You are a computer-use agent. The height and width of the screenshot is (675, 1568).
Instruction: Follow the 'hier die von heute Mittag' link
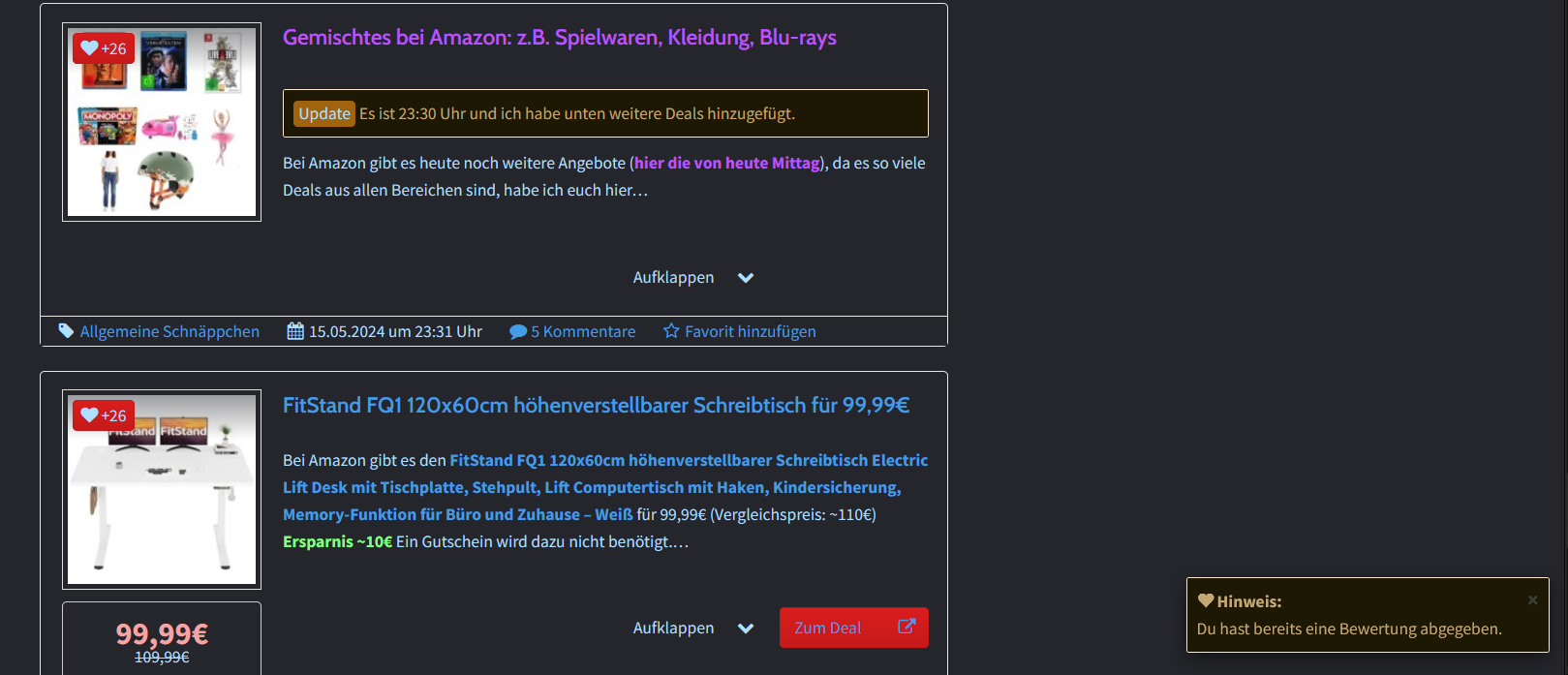726,163
